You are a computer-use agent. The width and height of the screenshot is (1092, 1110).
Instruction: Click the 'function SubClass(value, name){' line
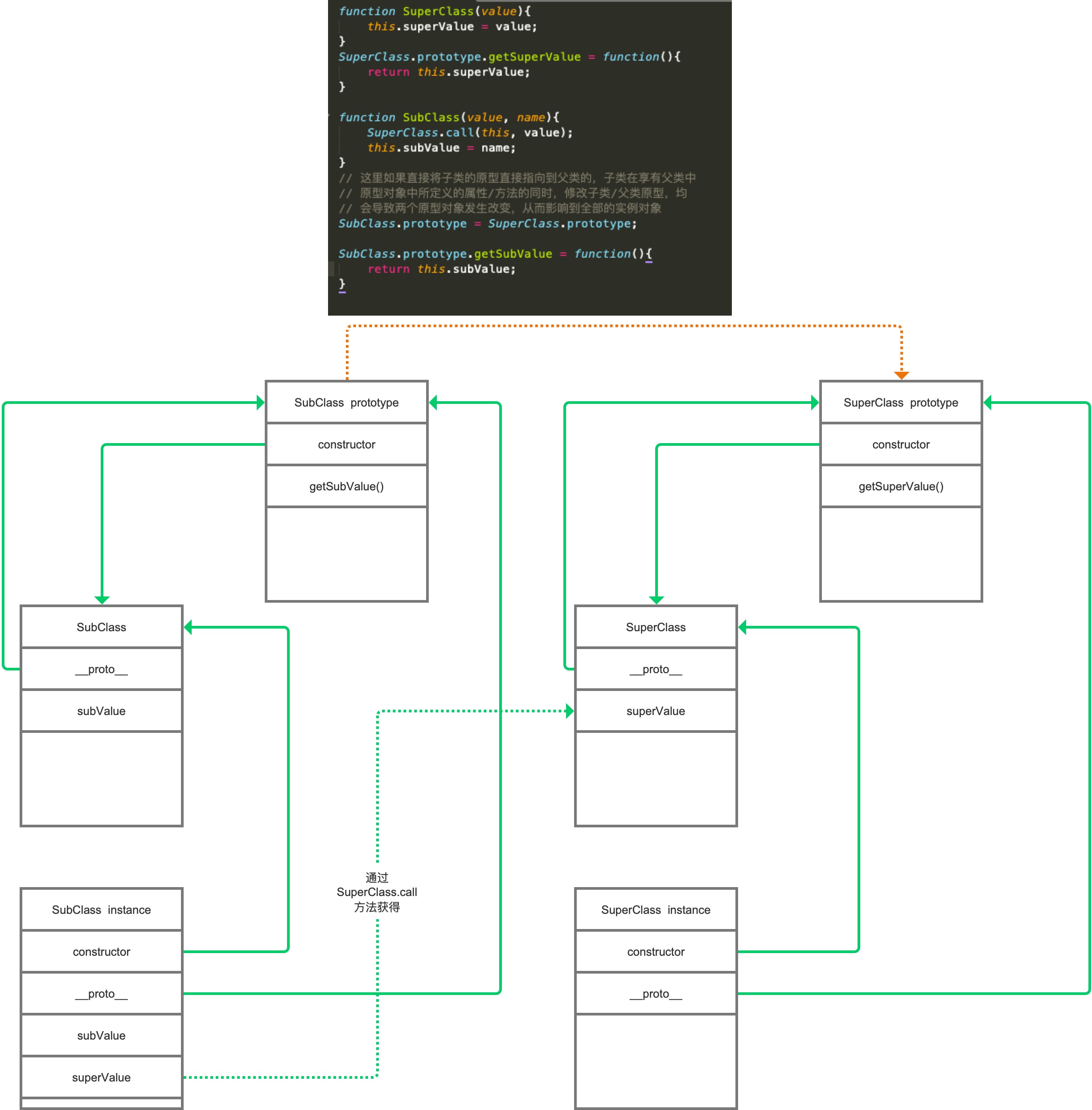(x=449, y=117)
